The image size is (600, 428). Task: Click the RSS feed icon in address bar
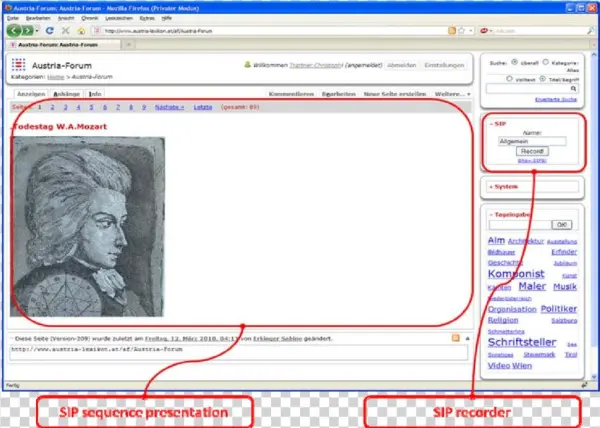[452, 31]
